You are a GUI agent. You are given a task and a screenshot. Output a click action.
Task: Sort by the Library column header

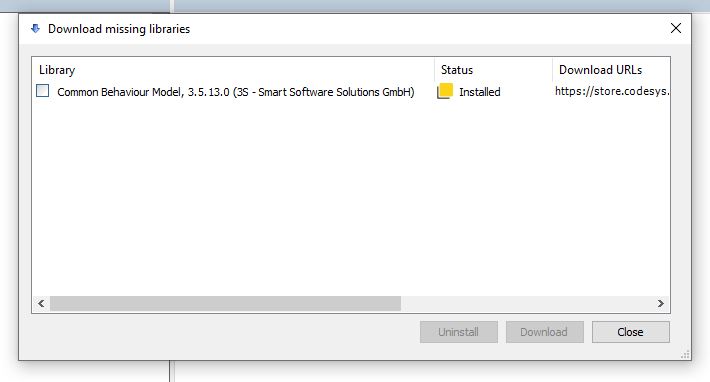(x=233, y=70)
